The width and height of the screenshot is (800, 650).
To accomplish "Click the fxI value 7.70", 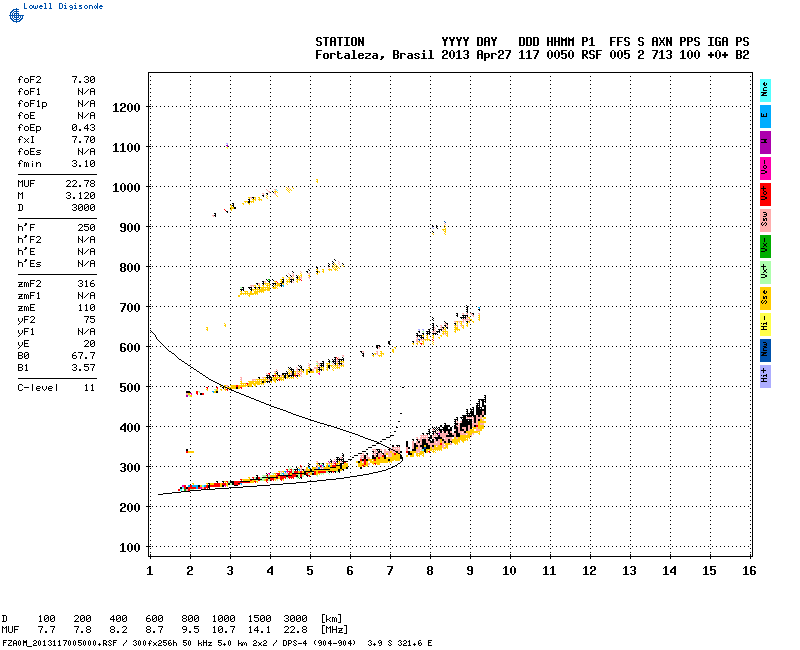I will pos(83,140).
